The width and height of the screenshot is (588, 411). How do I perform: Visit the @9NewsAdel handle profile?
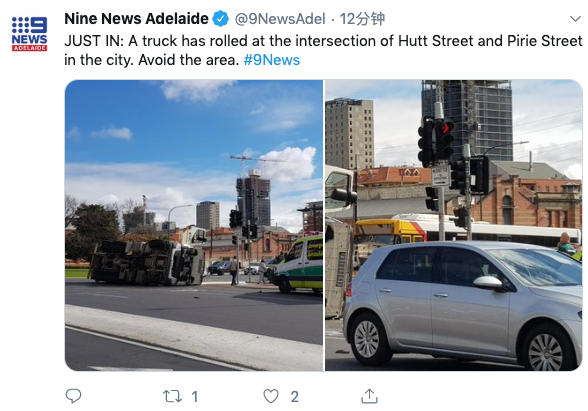pos(280,19)
